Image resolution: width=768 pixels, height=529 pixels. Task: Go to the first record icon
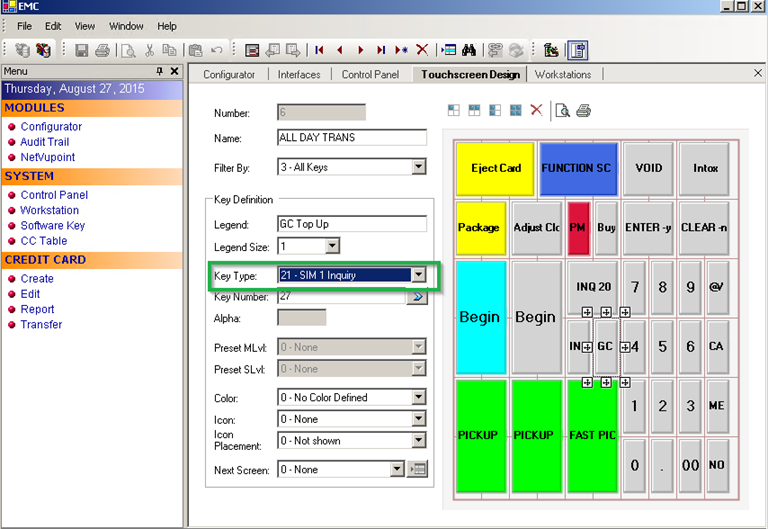[319, 50]
